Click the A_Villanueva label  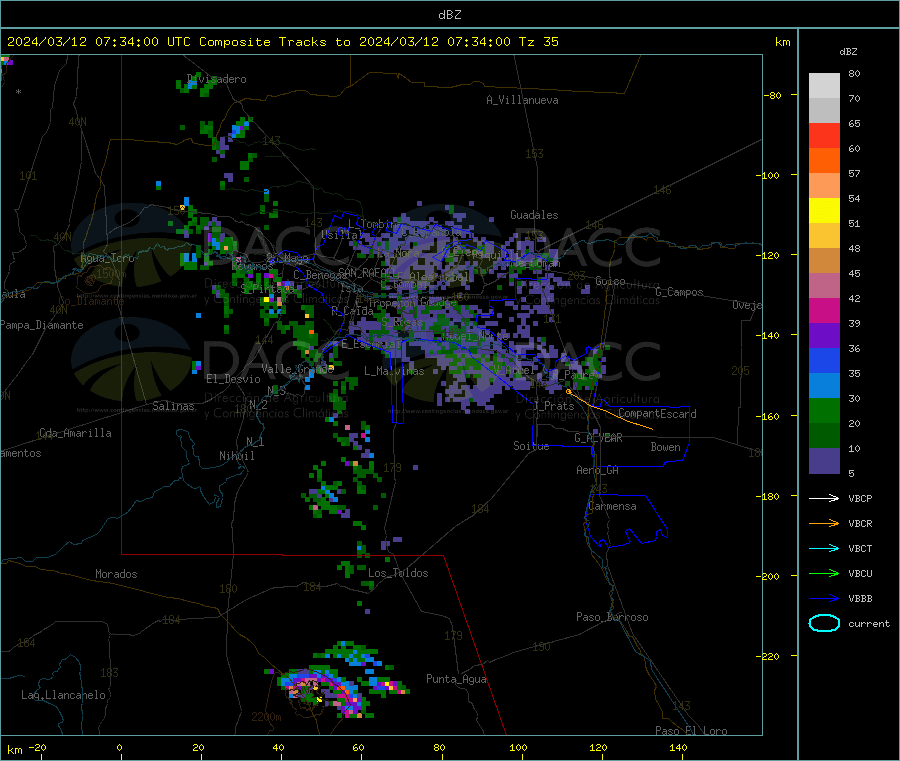pyautogui.click(x=522, y=100)
